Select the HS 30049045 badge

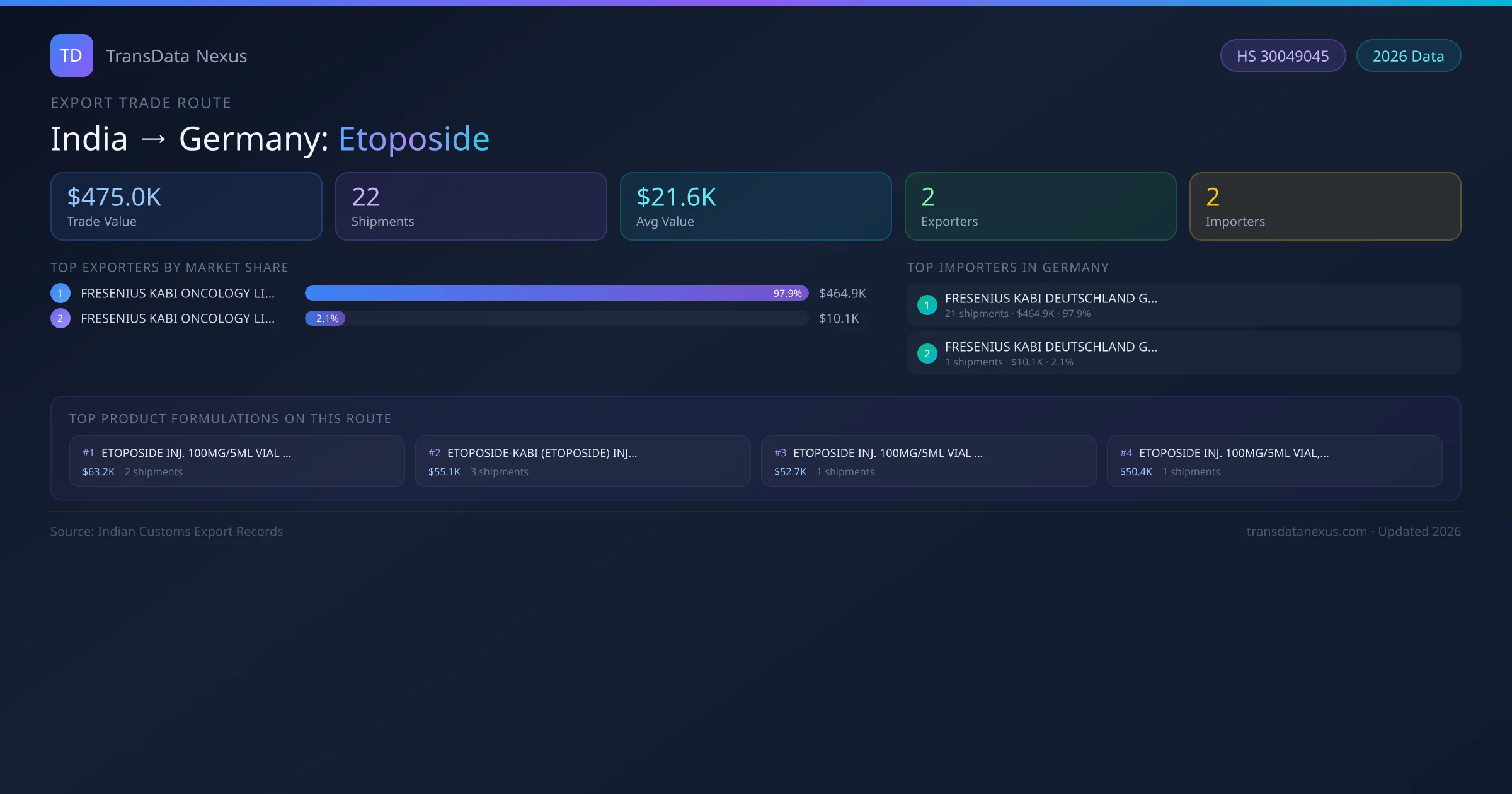pos(1282,56)
